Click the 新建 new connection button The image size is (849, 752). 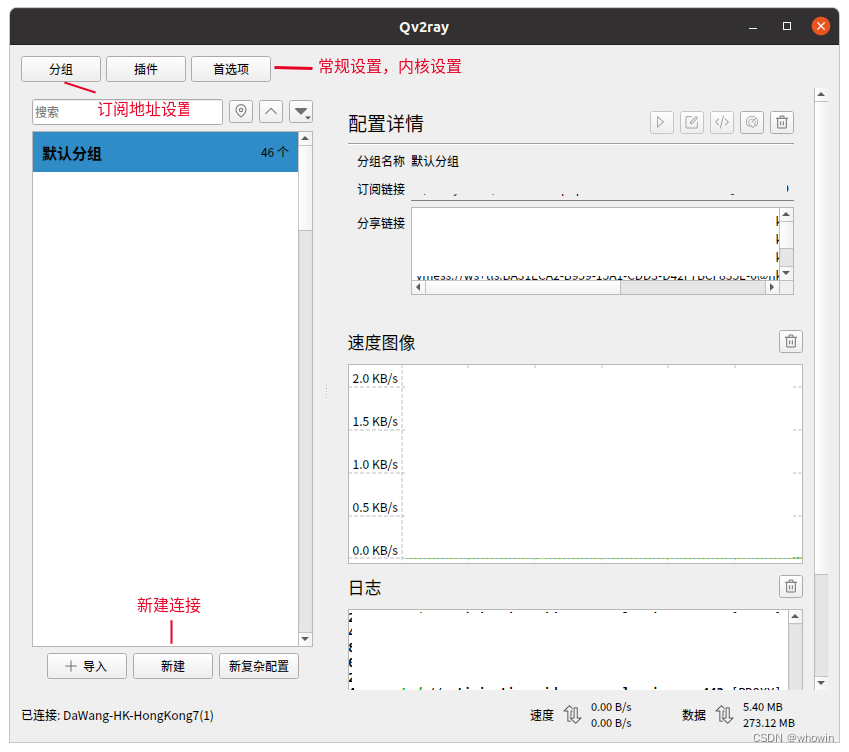tap(173, 666)
